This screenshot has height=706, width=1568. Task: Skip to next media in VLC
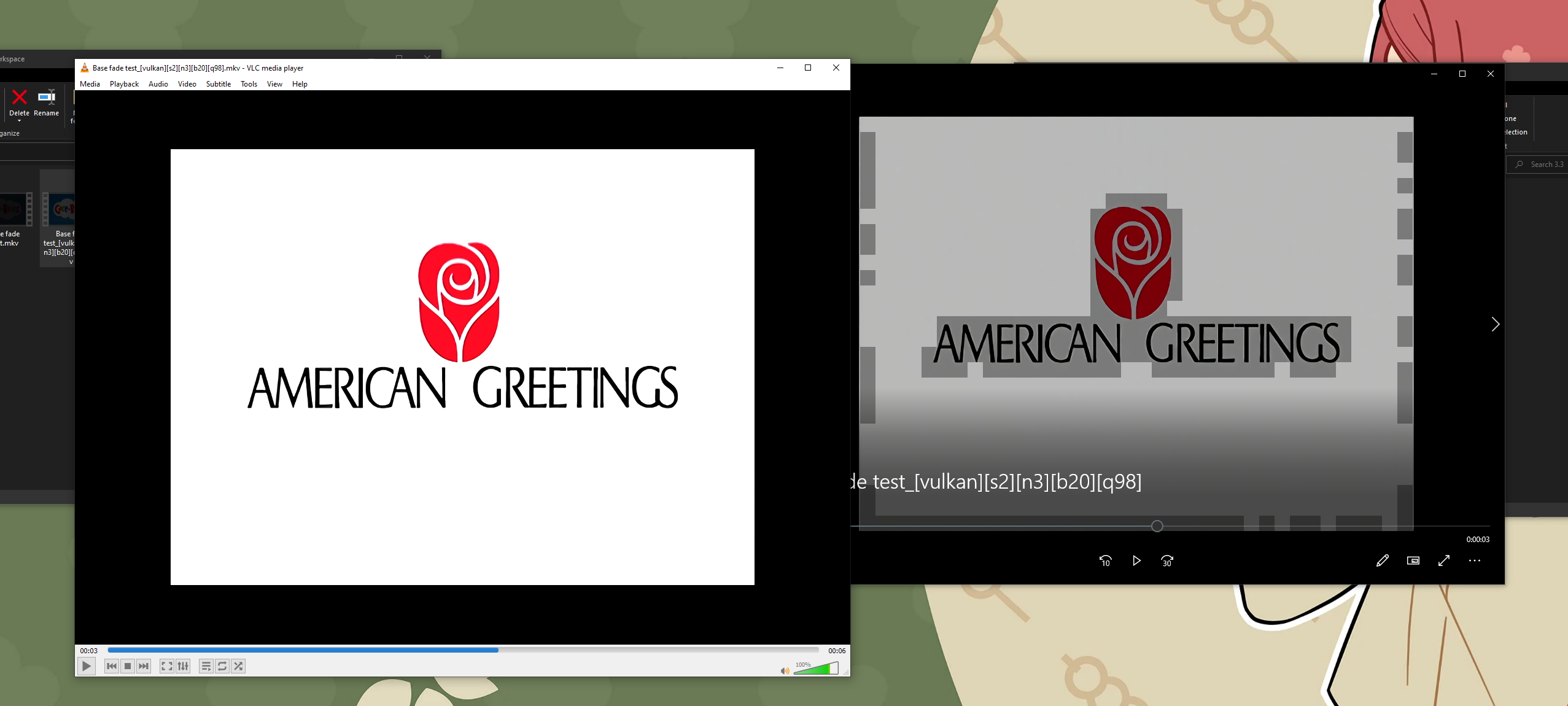144,666
